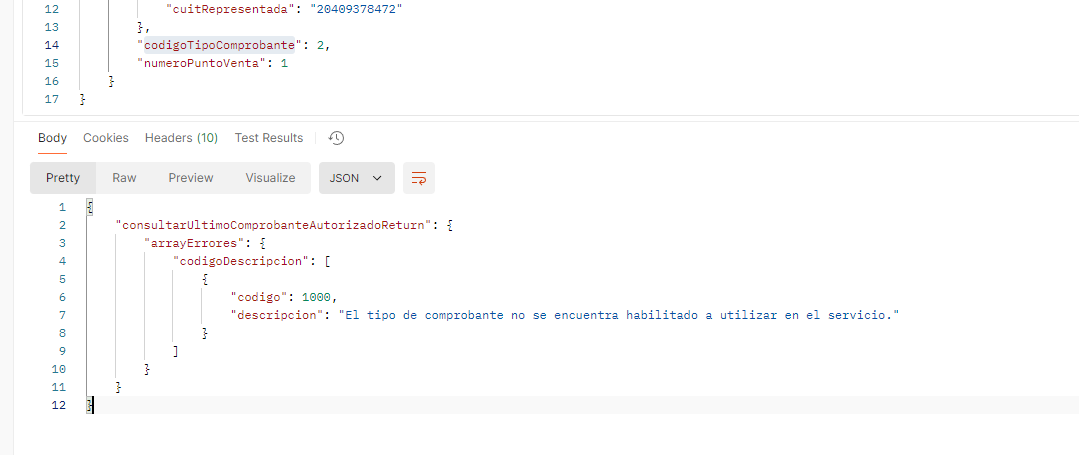Toggle the wrap lines icon
The height and width of the screenshot is (455, 1079).
click(419, 178)
